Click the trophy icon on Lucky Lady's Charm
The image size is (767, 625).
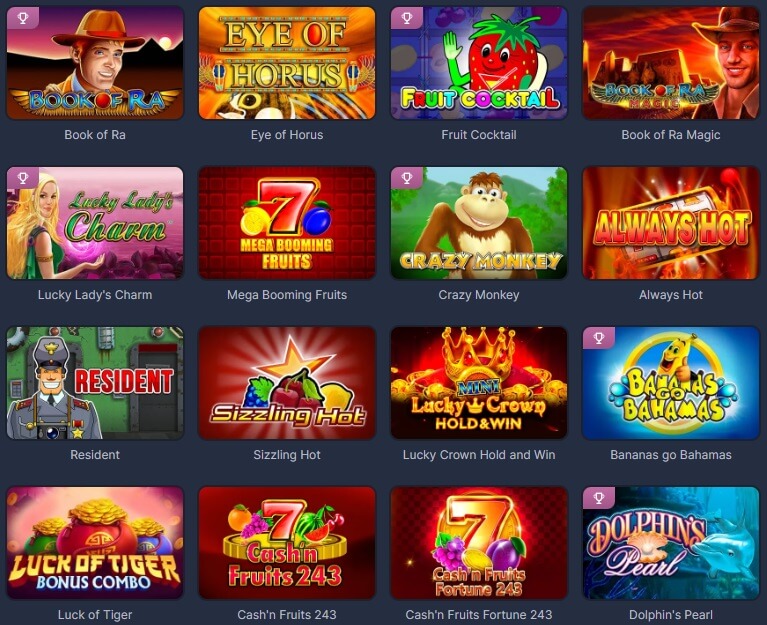pyautogui.click(x=23, y=178)
